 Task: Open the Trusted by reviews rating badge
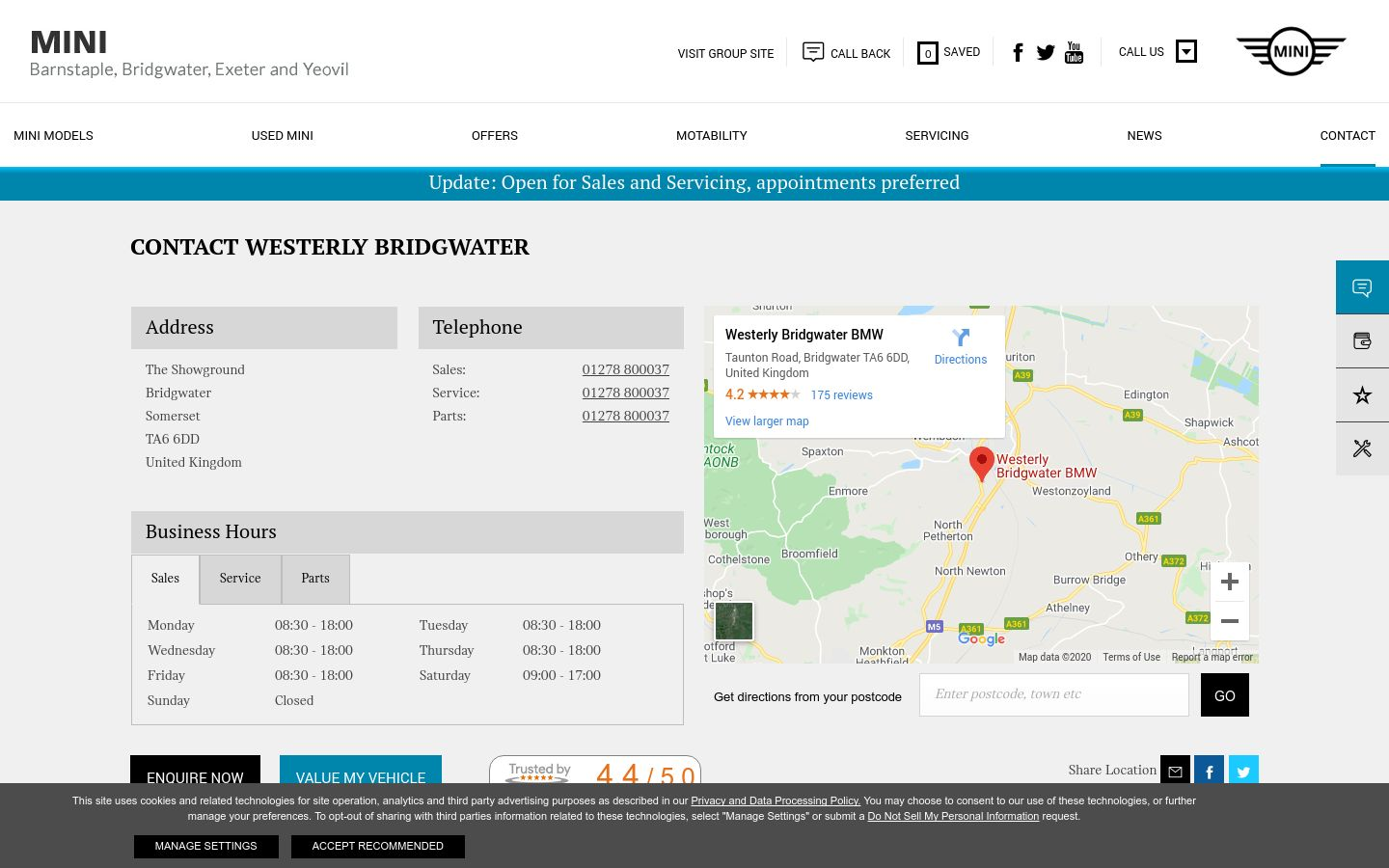click(595, 770)
